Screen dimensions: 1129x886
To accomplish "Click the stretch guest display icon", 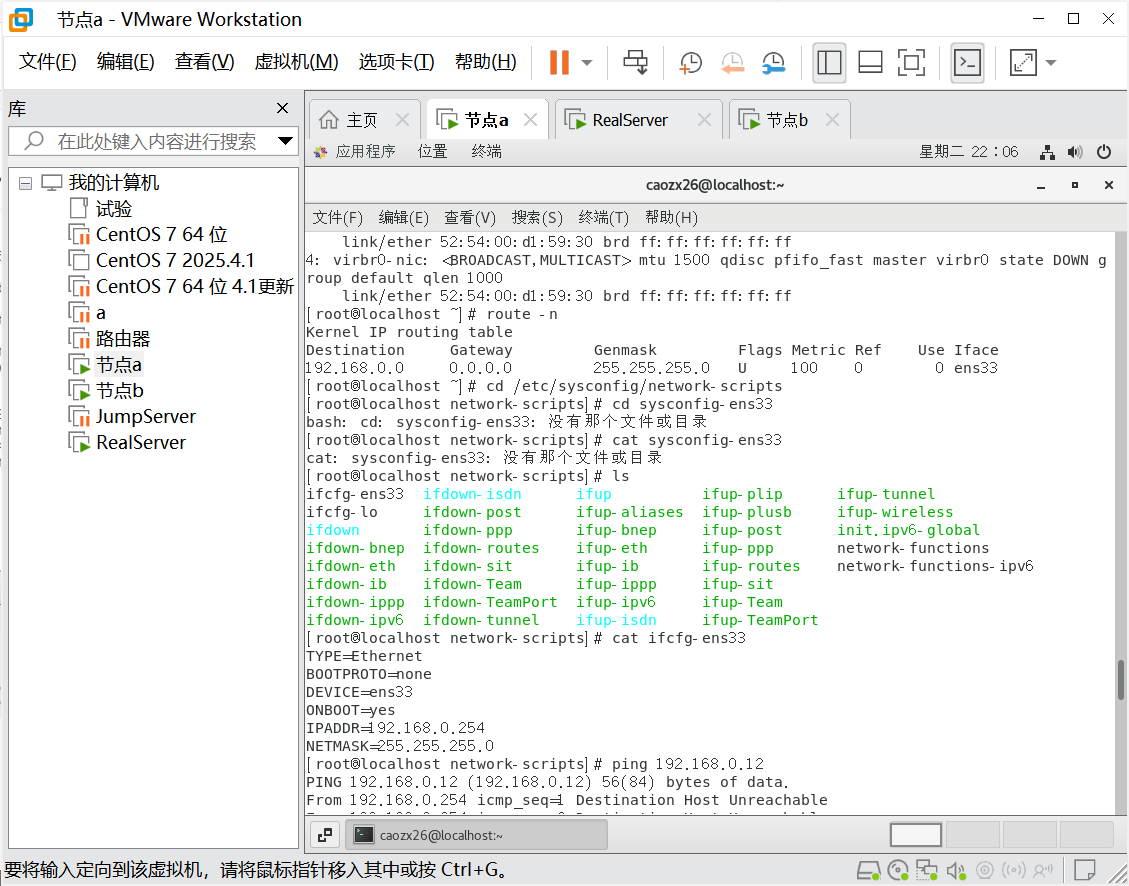I will click(1023, 63).
